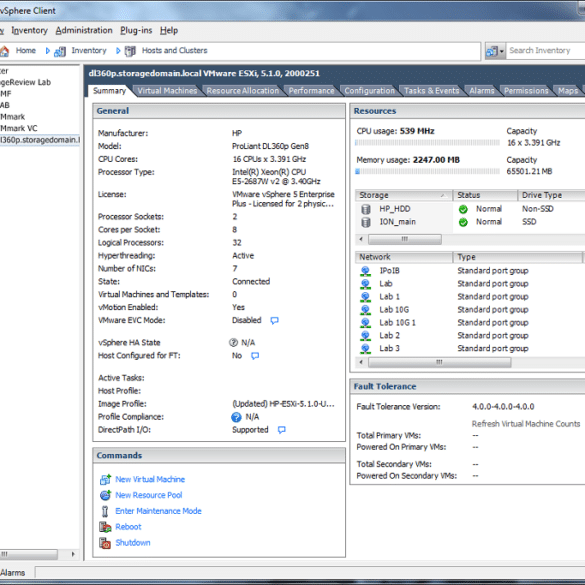Select the StorageReview Lab tree item
This screenshot has height=585, width=585.
pos(25,82)
